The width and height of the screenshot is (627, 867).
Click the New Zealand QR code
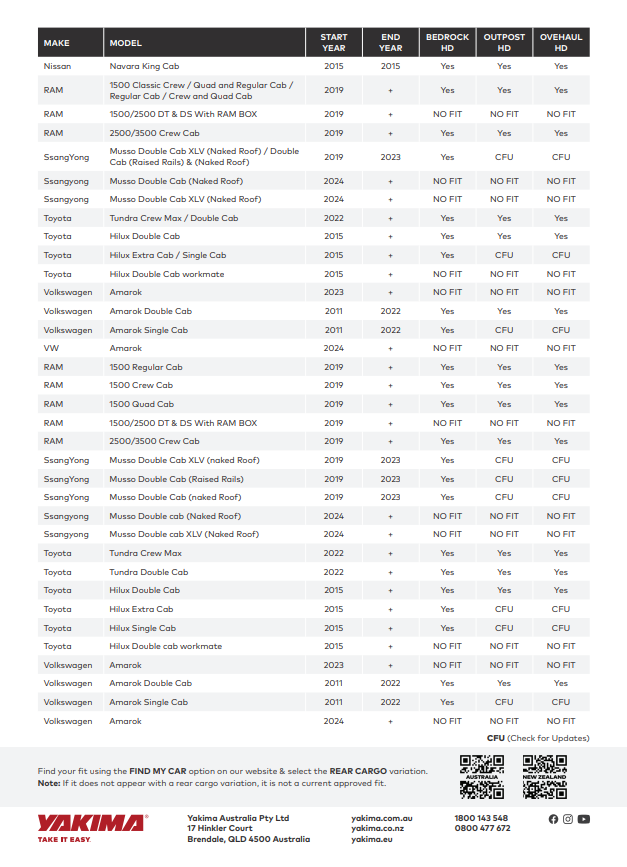[545, 777]
